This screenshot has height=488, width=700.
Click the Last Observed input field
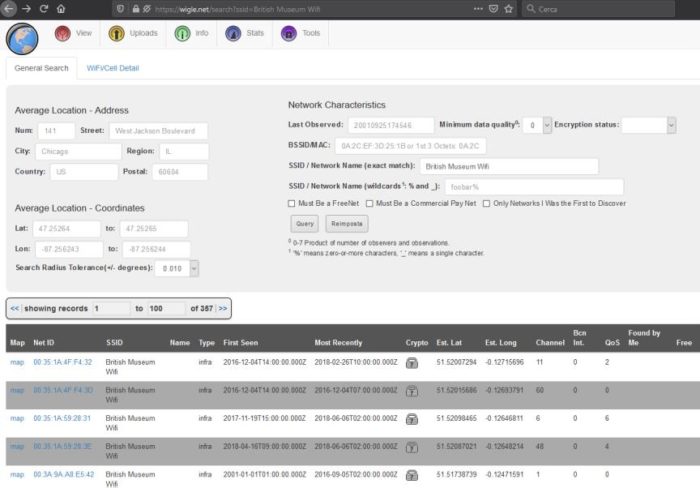point(391,125)
